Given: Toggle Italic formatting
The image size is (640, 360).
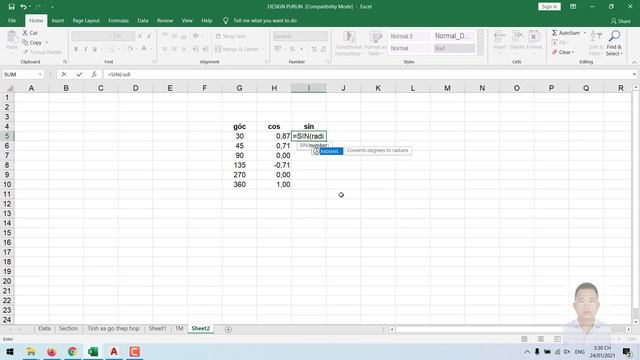Looking at the screenshot, I should (x=85, y=49).
